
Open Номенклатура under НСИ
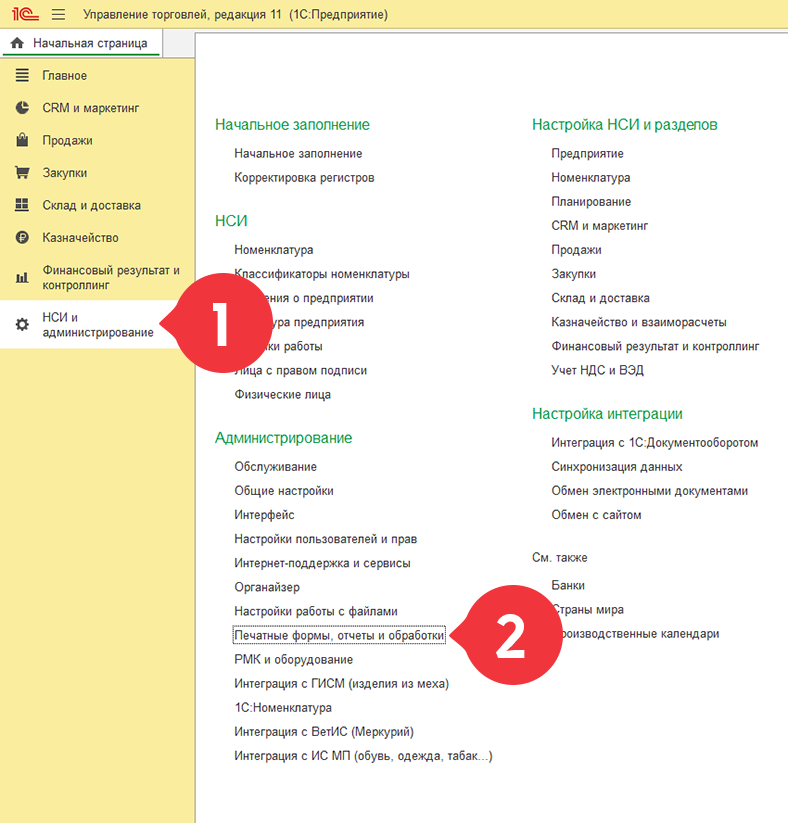tap(274, 250)
